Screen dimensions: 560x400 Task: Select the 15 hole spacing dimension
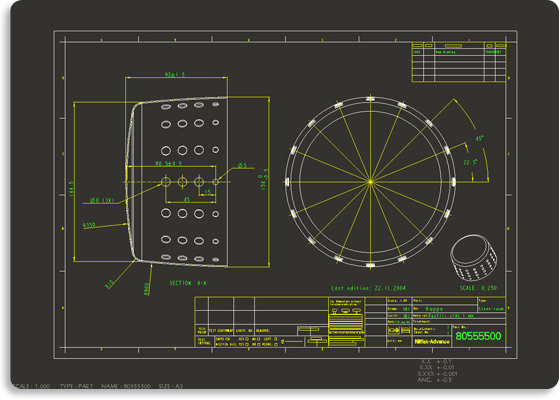click(x=208, y=192)
